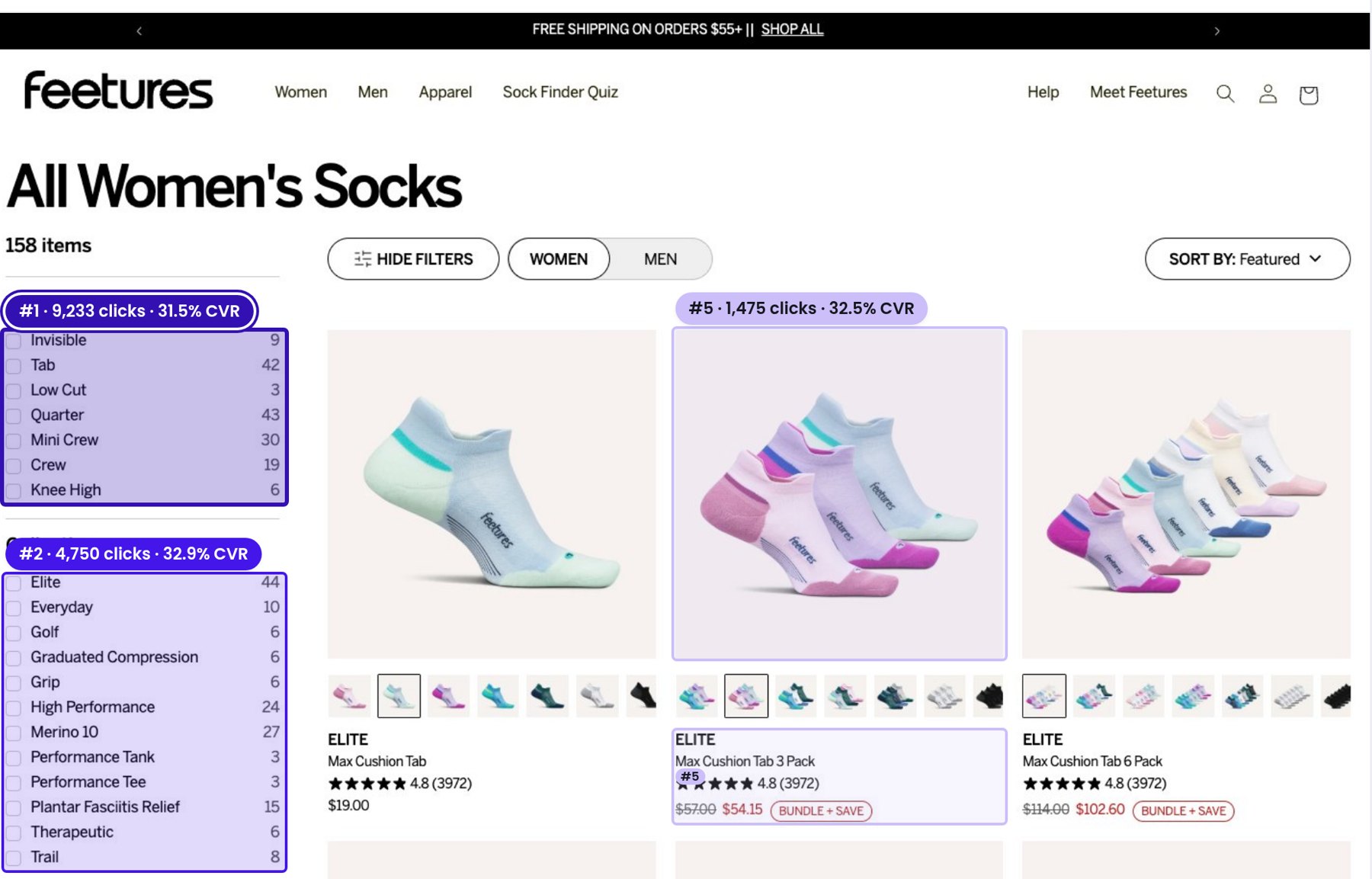The image size is (1372, 879).
Task: Open the Sort By Featured dropdown
Action: 1247,259
